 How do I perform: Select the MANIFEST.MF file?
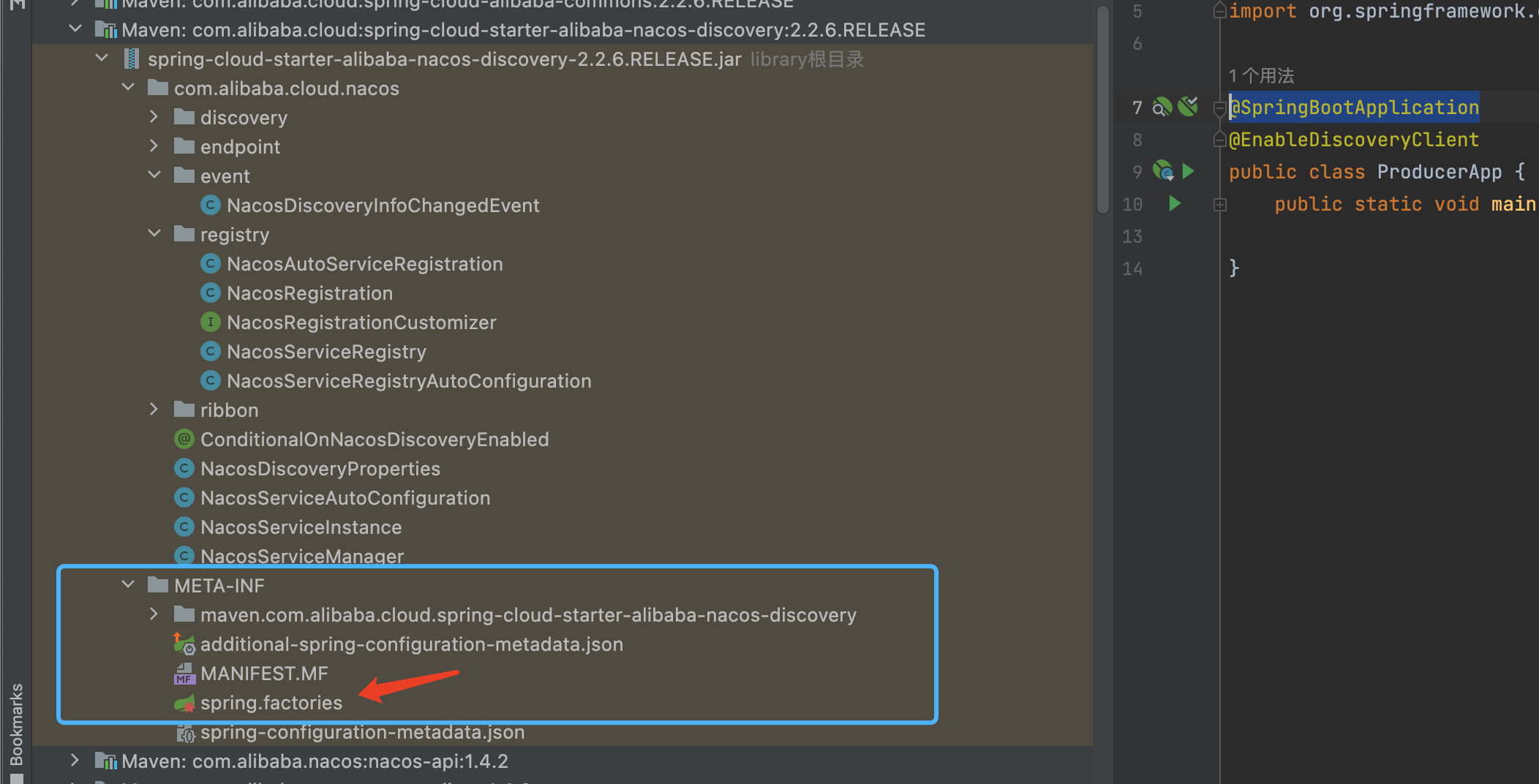264,674
